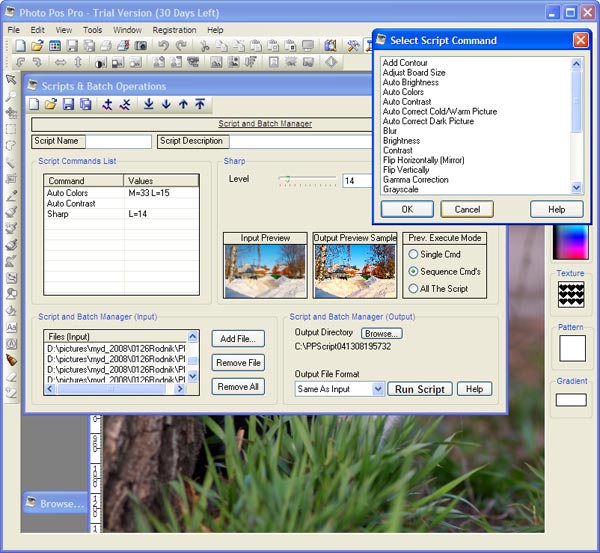Select the All The Script option
This screenshot has height=553, width=600.
coord(413,289)
